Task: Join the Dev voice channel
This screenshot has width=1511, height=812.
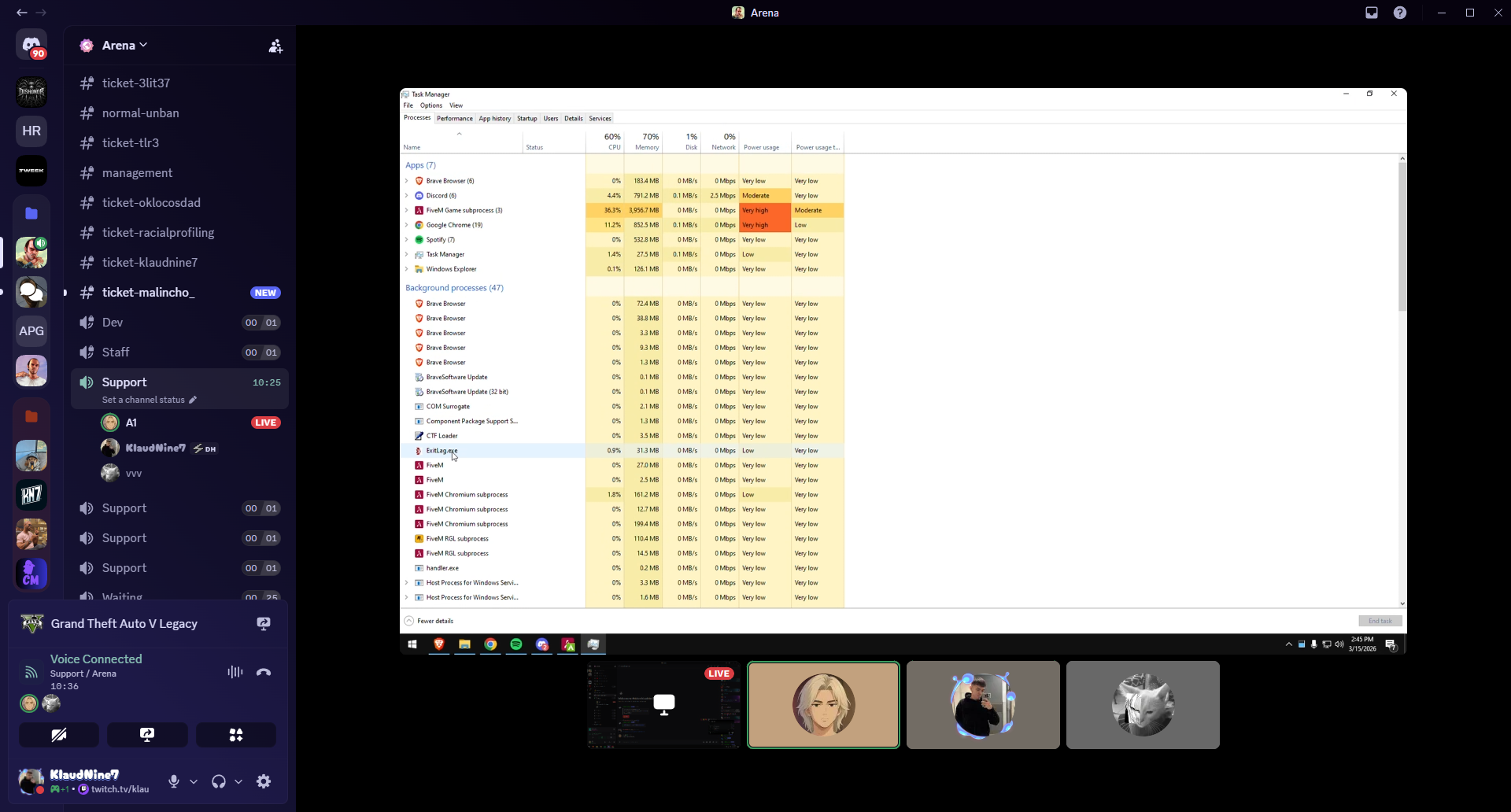Action: [180, 323]
